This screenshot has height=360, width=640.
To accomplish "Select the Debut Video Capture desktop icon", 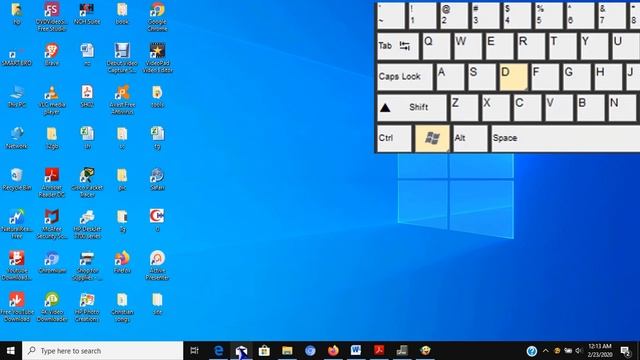I will point(122,58).
